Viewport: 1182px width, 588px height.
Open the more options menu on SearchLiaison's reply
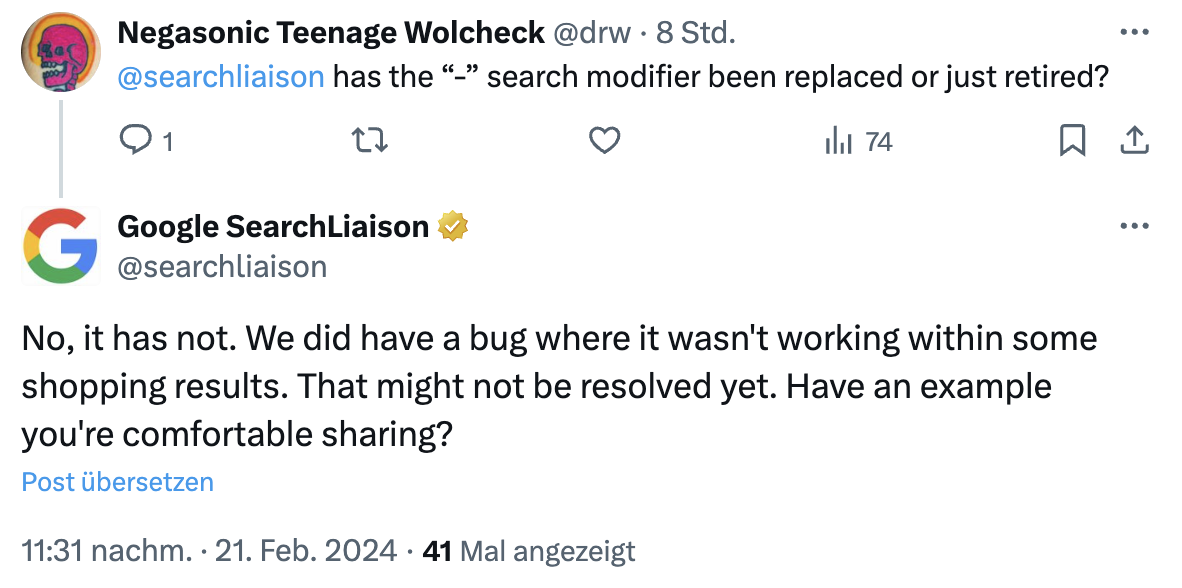1135,226
